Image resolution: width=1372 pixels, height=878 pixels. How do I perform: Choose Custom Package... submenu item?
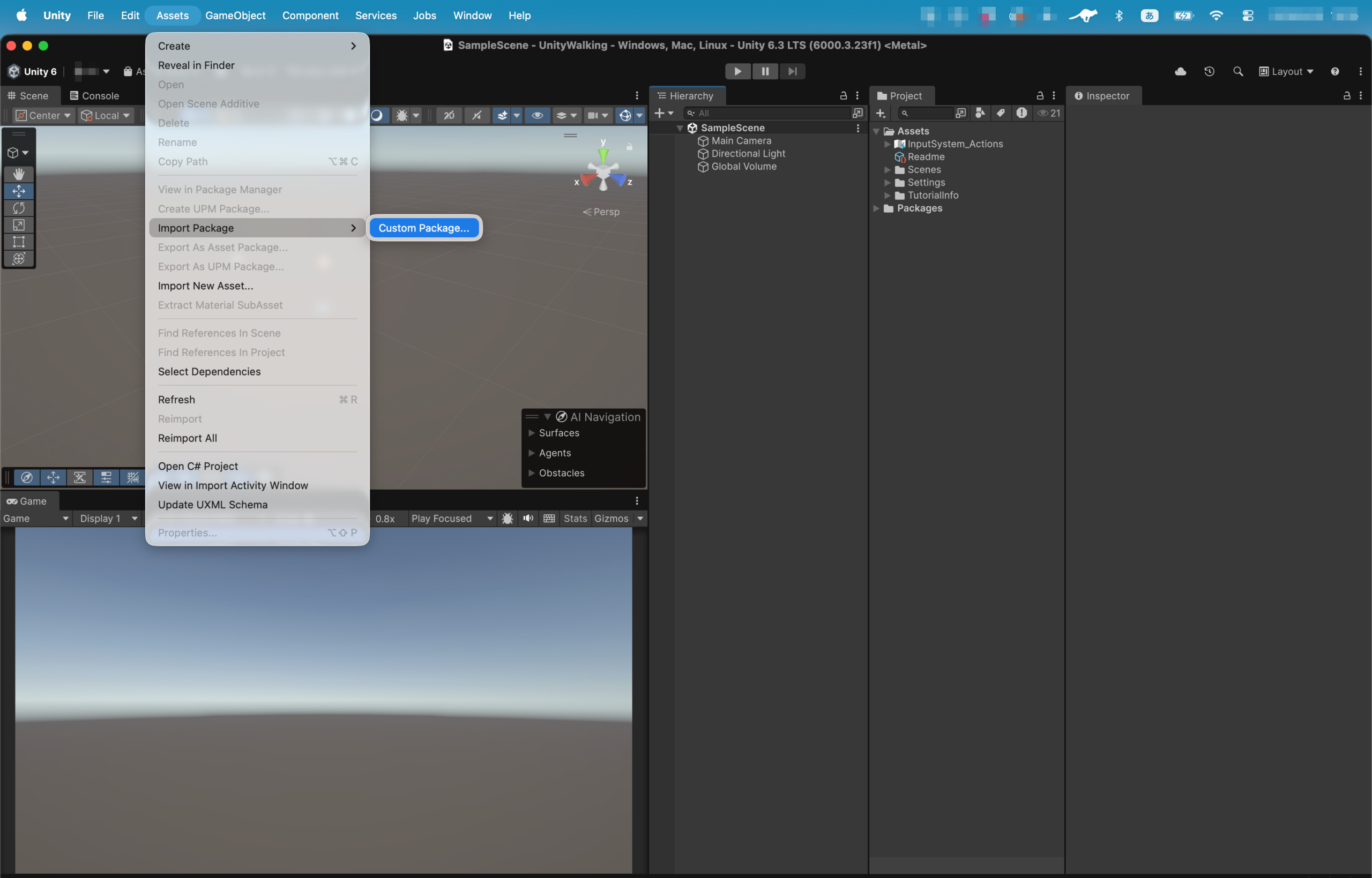point(424,228)
